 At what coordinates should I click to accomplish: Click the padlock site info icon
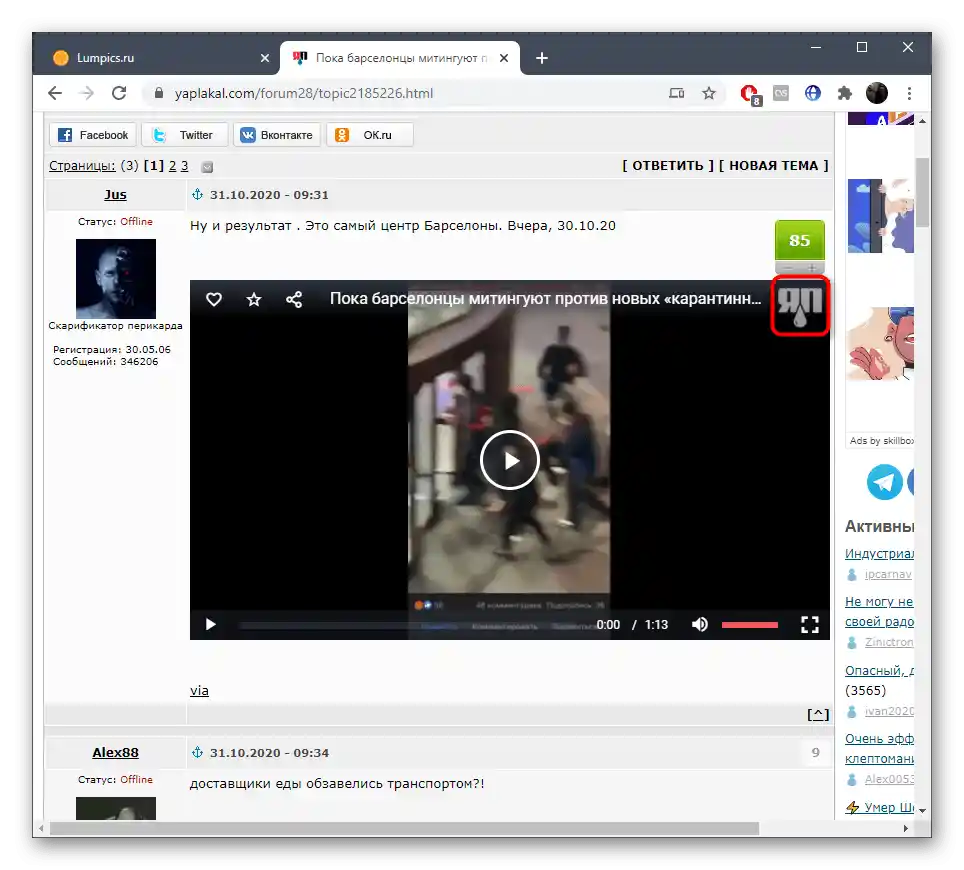159,93
